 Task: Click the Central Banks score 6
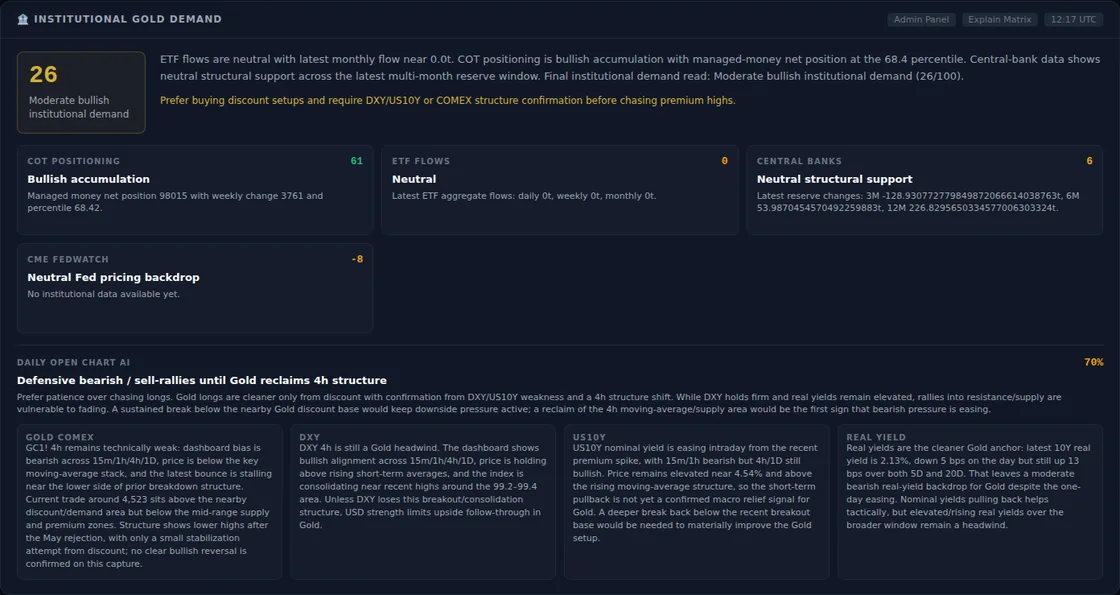1089,161
